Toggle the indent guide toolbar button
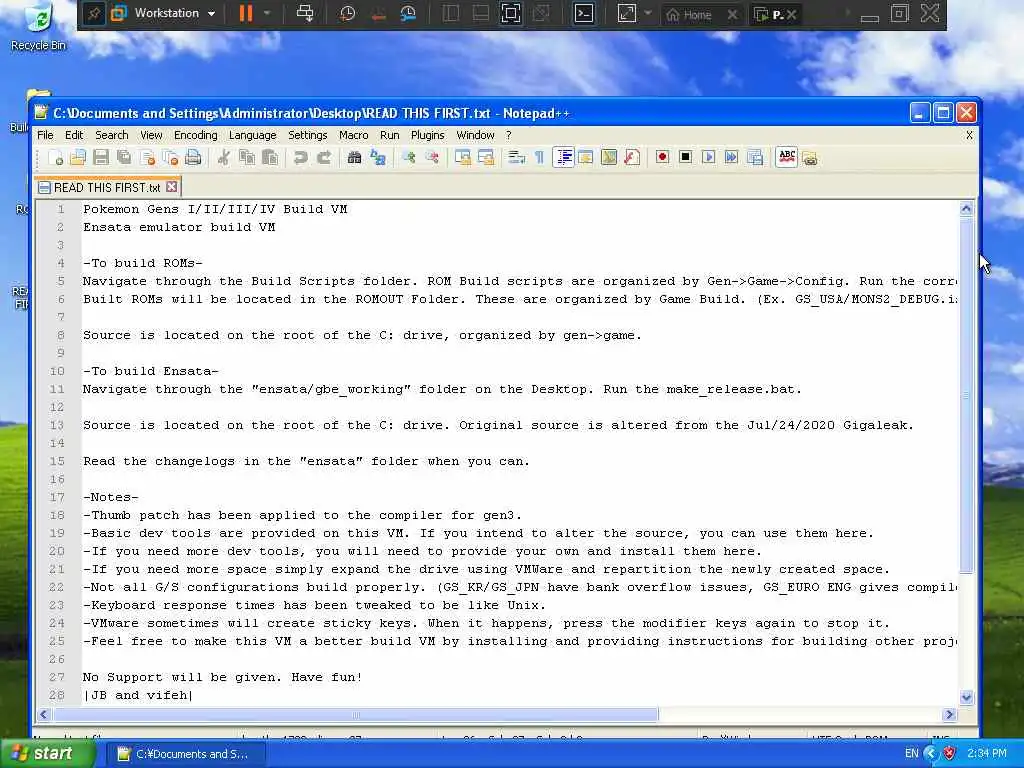Screen dimensions: 1024x768 564,157
